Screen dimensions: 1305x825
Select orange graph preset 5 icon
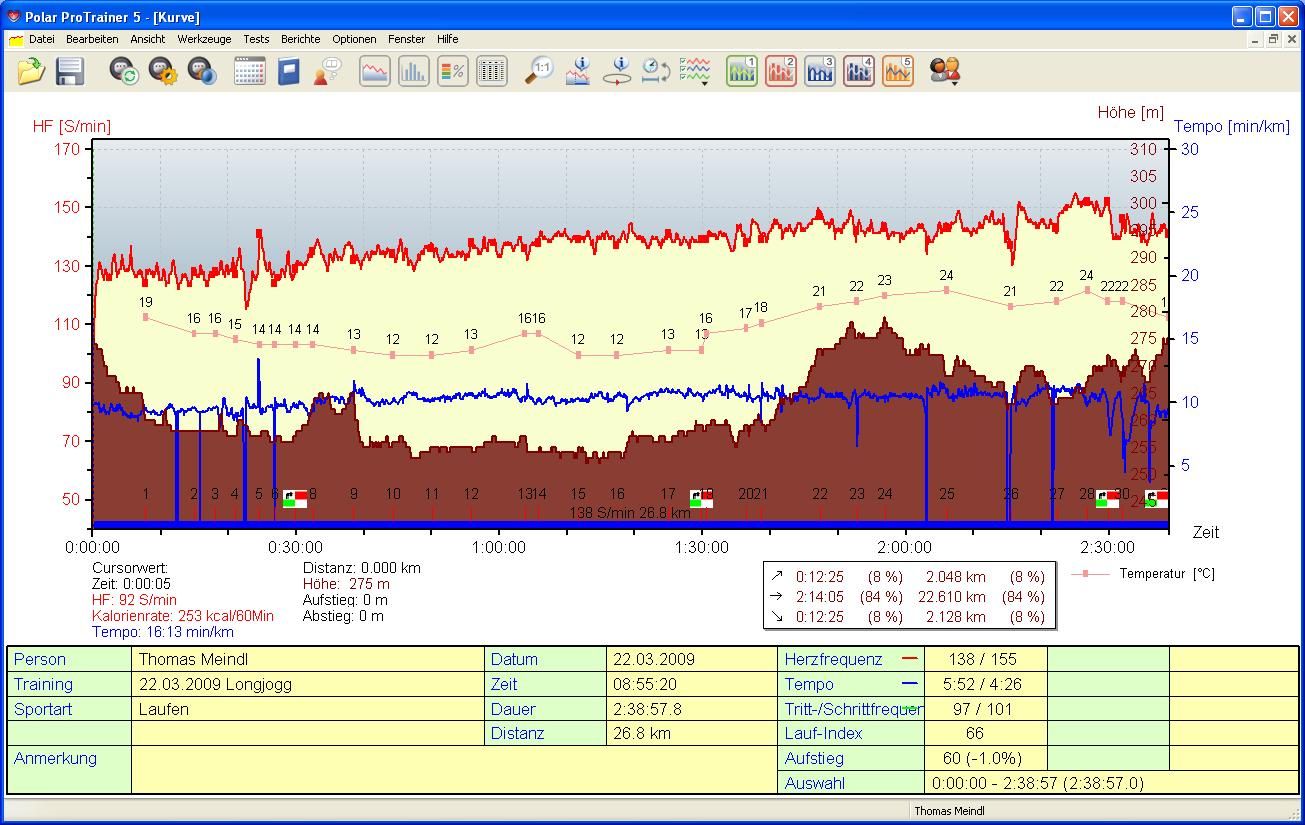coord(898,71)
